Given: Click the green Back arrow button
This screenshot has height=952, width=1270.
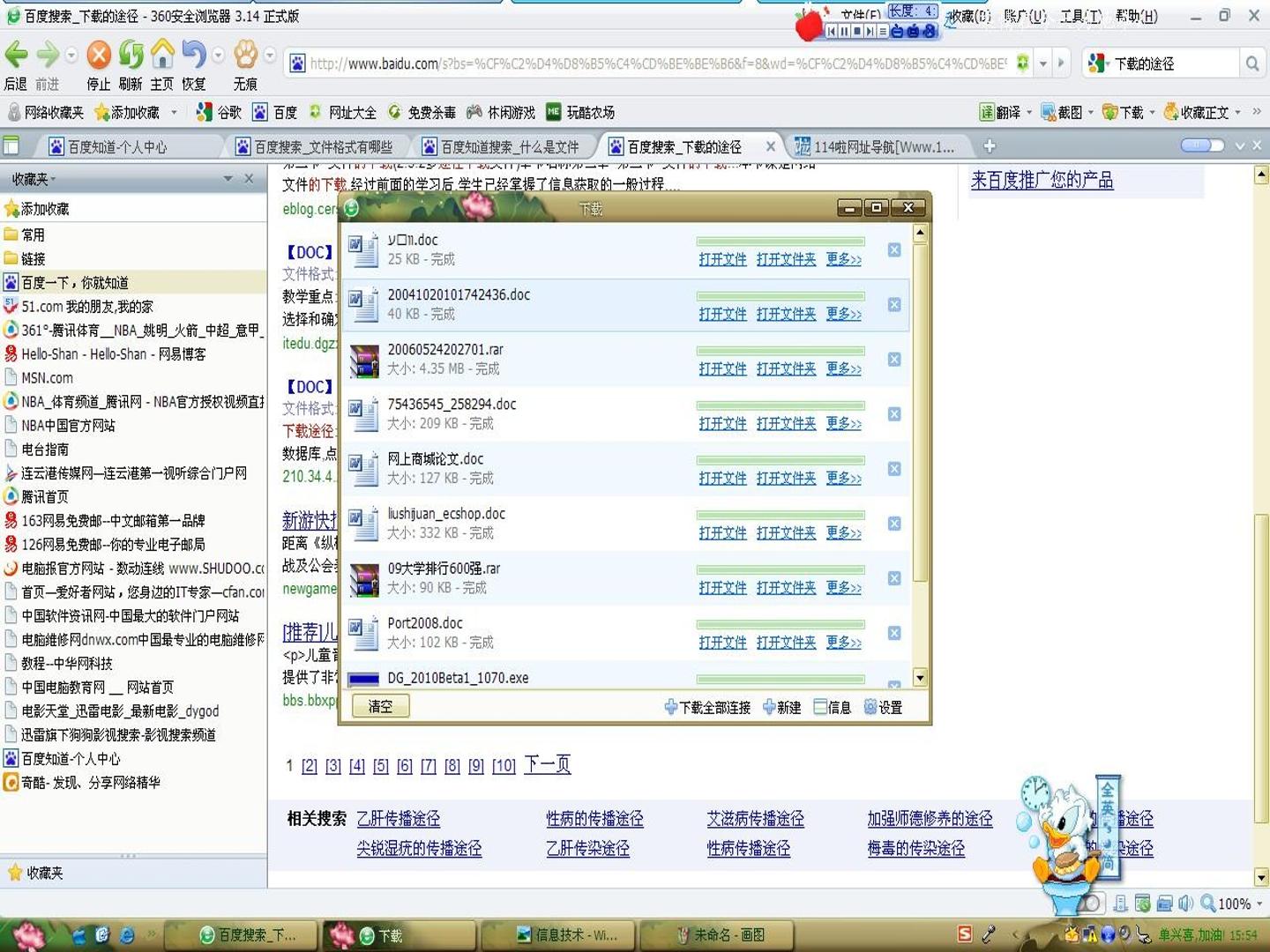Looking at the screenshot, I should (x=17, y=55).
